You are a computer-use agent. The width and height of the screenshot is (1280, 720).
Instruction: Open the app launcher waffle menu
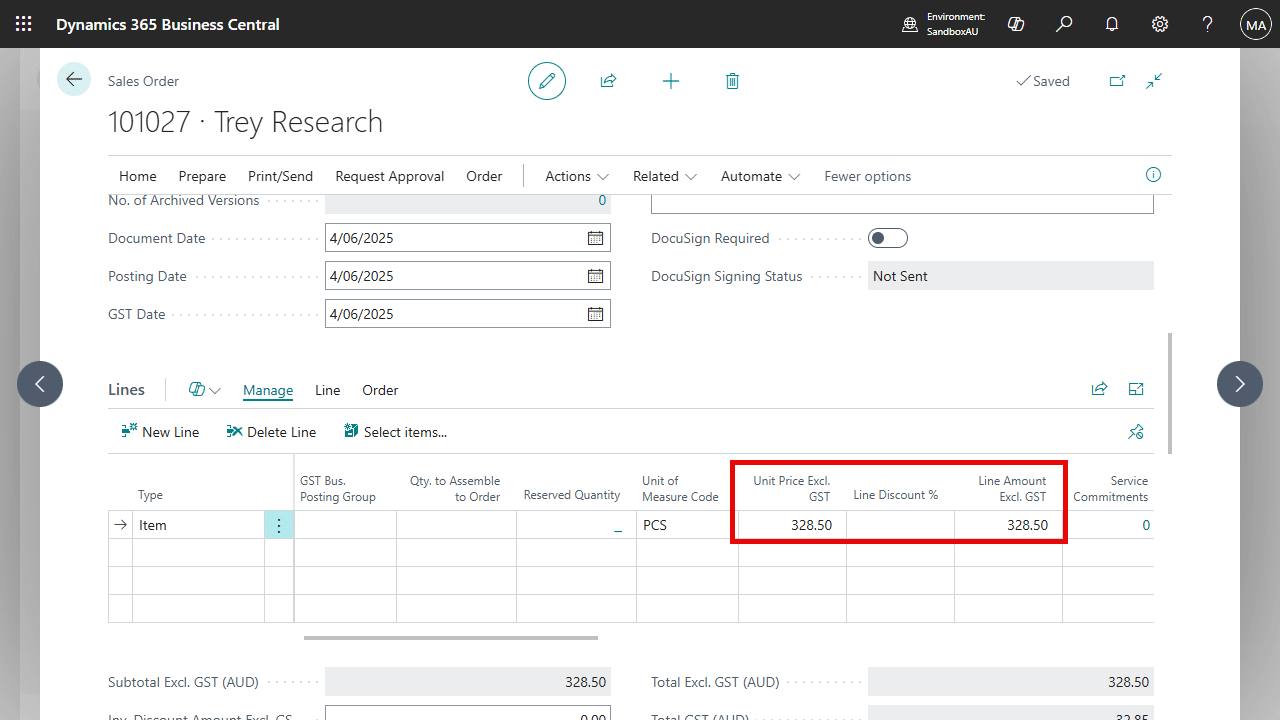[24, 24]
